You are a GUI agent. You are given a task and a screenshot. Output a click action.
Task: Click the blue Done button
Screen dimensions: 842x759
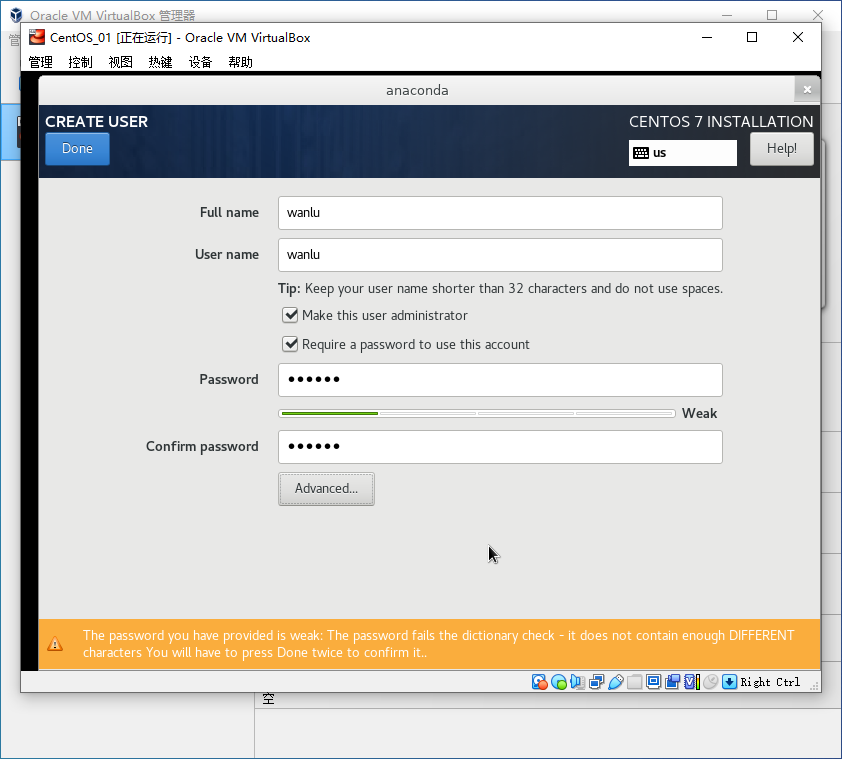[77, 149]
